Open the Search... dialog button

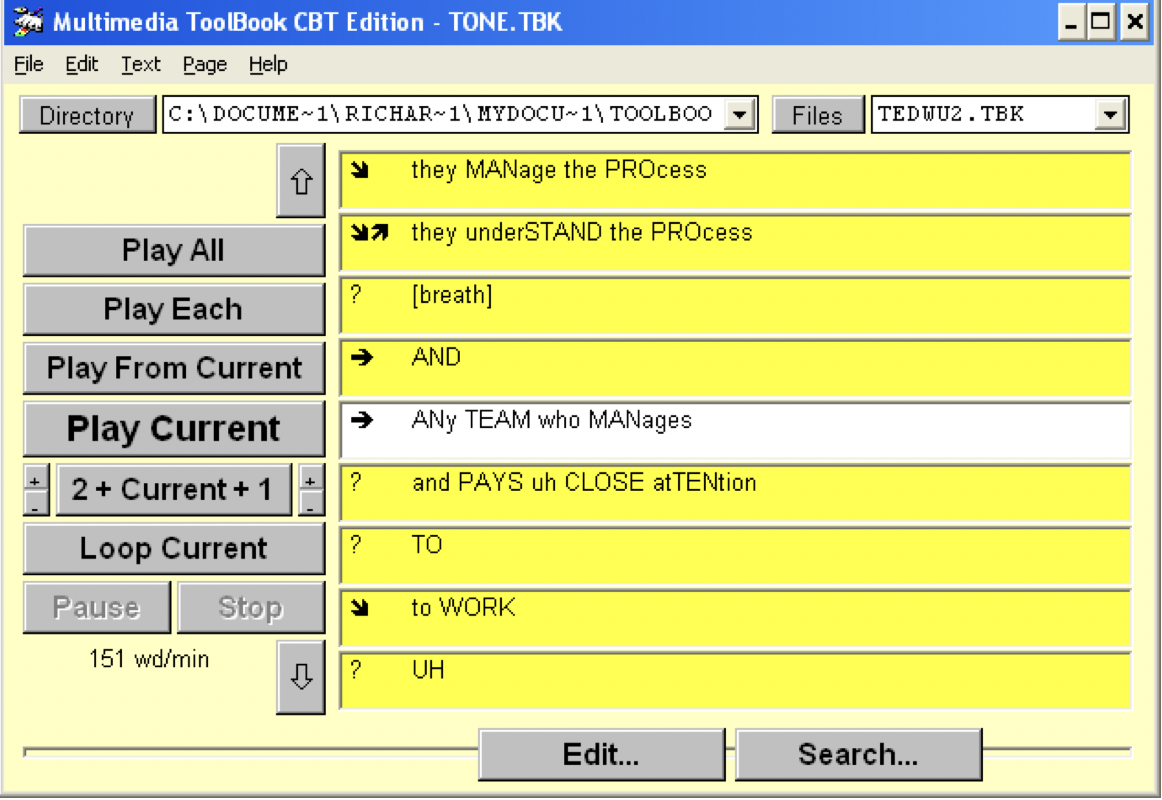(x=858, y=754)
